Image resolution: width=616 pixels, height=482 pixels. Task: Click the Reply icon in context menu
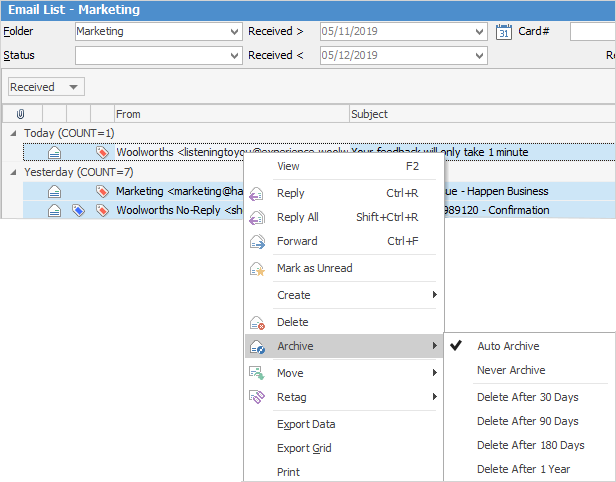pyautogui.click(x=258, y=193)
